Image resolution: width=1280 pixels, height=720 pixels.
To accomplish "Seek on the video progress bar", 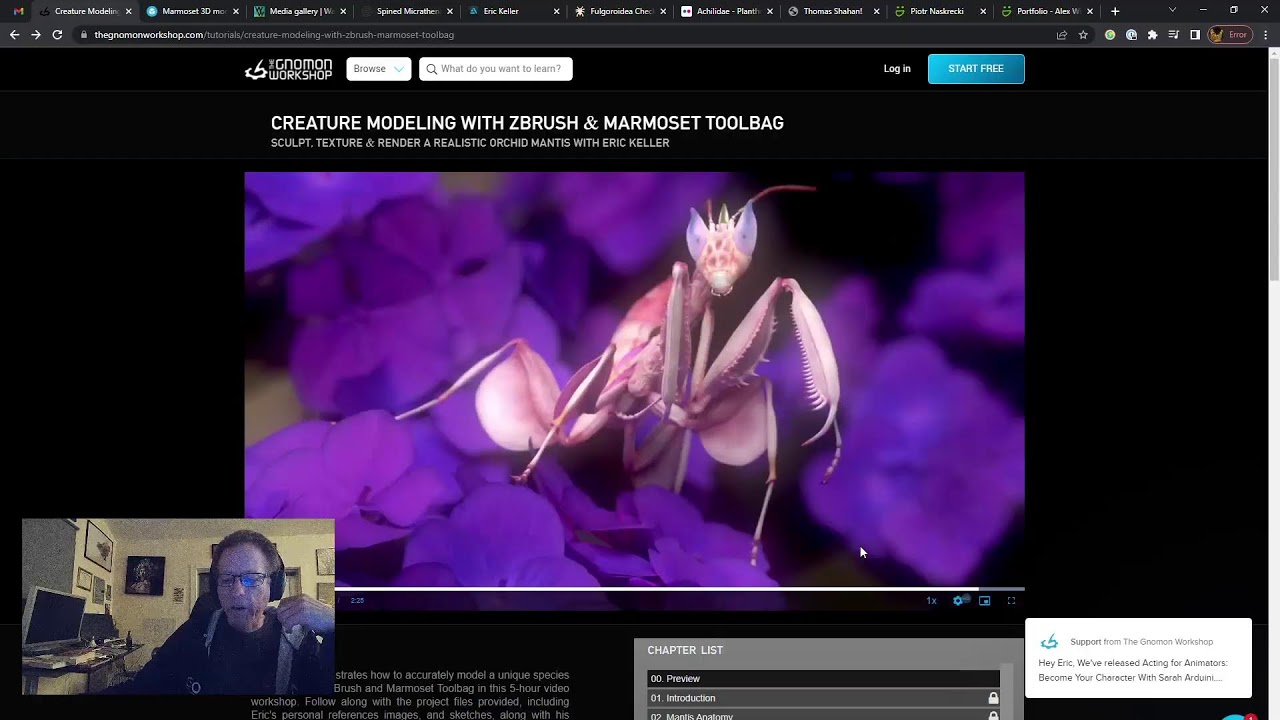I will (x=680, y=589).
